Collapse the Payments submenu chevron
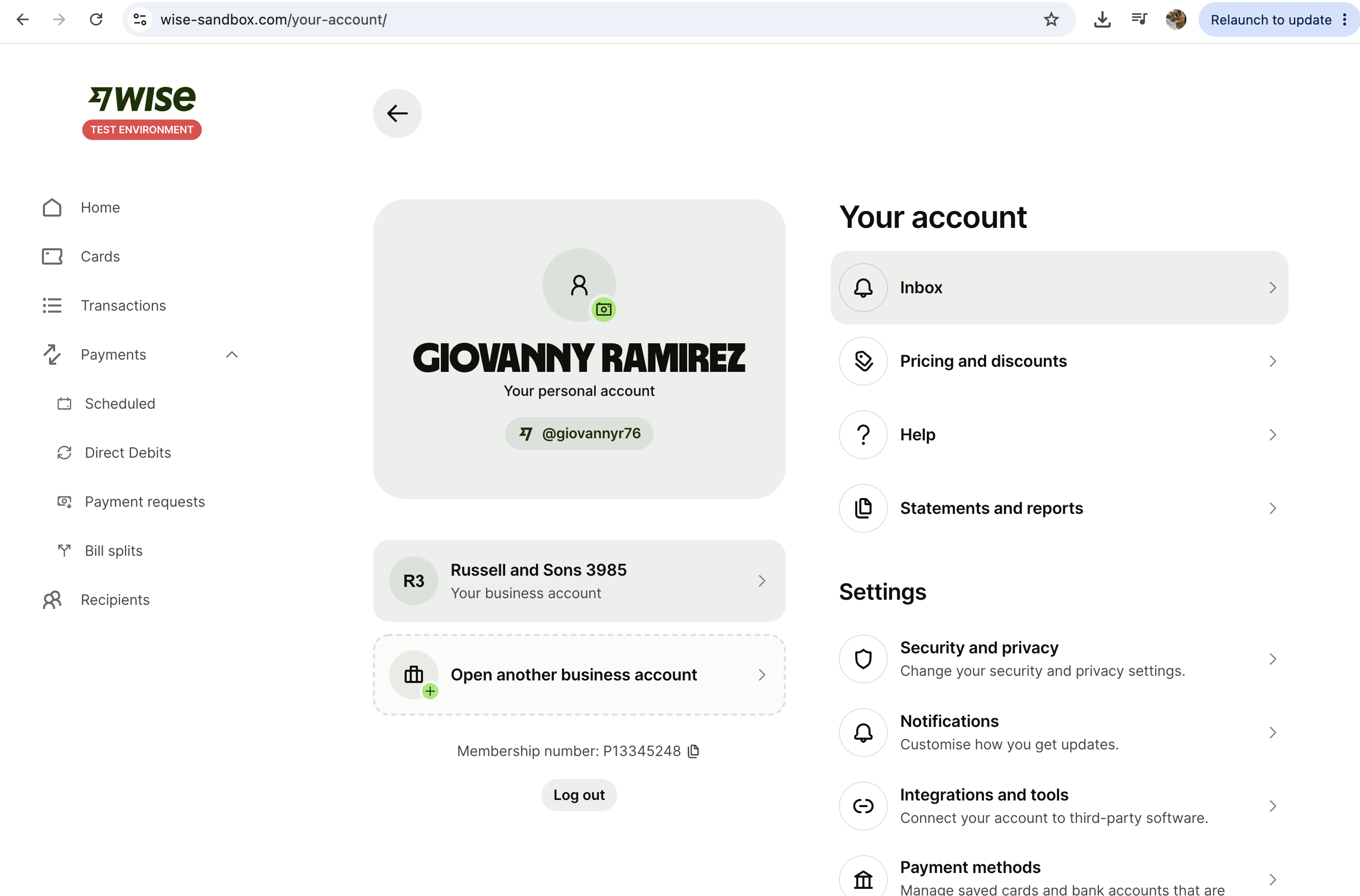 point(231,355)
